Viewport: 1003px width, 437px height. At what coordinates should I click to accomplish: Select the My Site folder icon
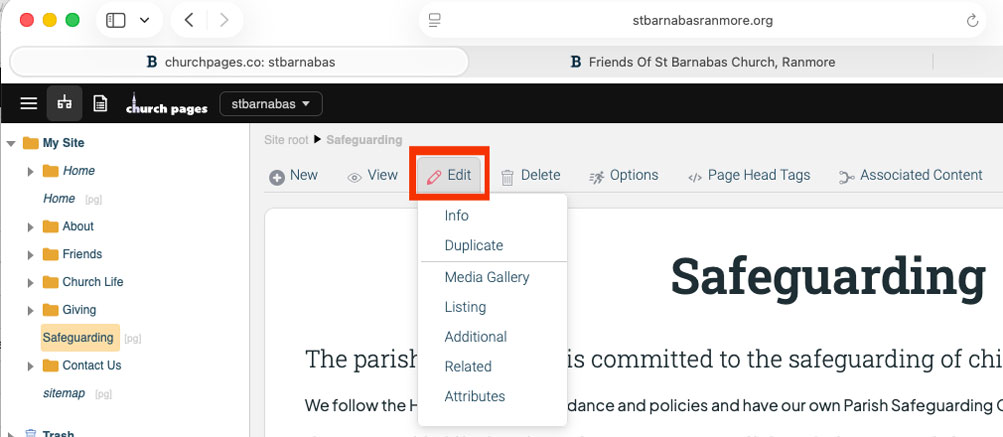(x=31, y=143)
